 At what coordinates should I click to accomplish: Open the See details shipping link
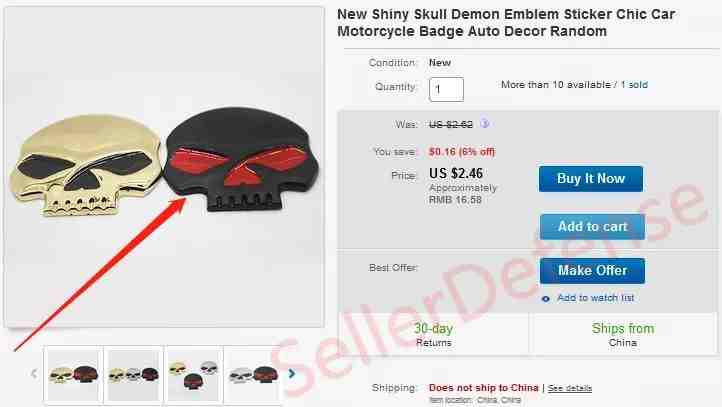click(x=570, y=388)
